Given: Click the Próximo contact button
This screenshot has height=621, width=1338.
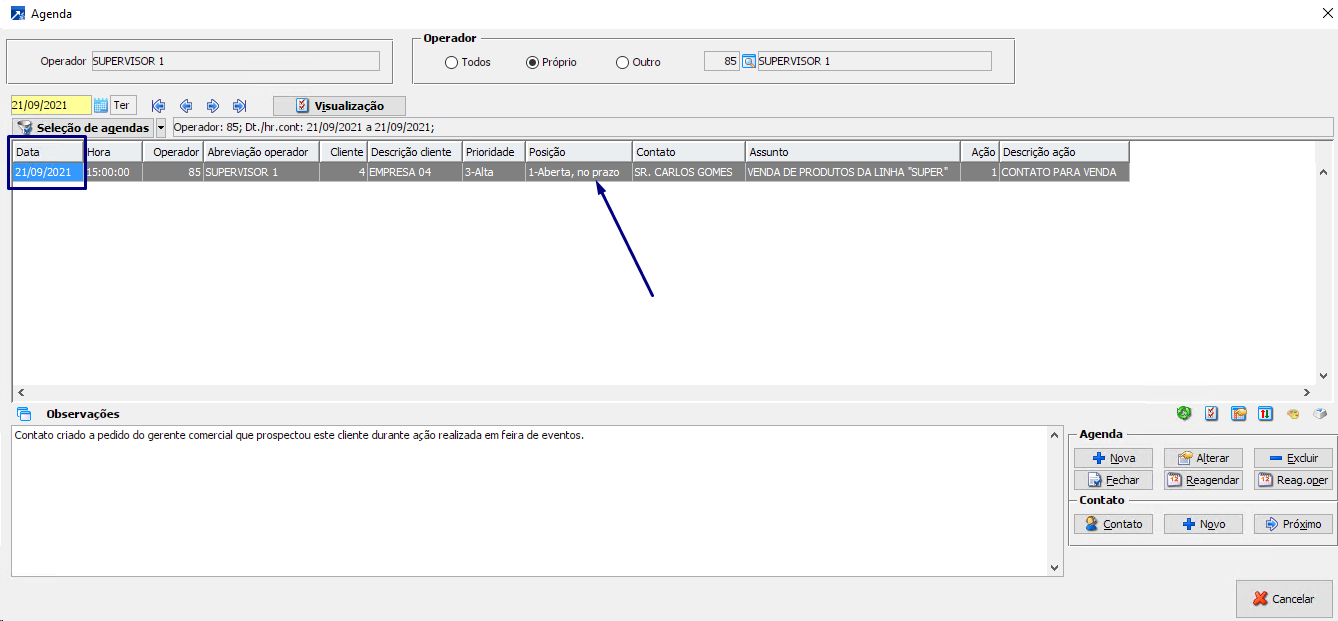Looking at the screenshot, I should [1293, 524].
